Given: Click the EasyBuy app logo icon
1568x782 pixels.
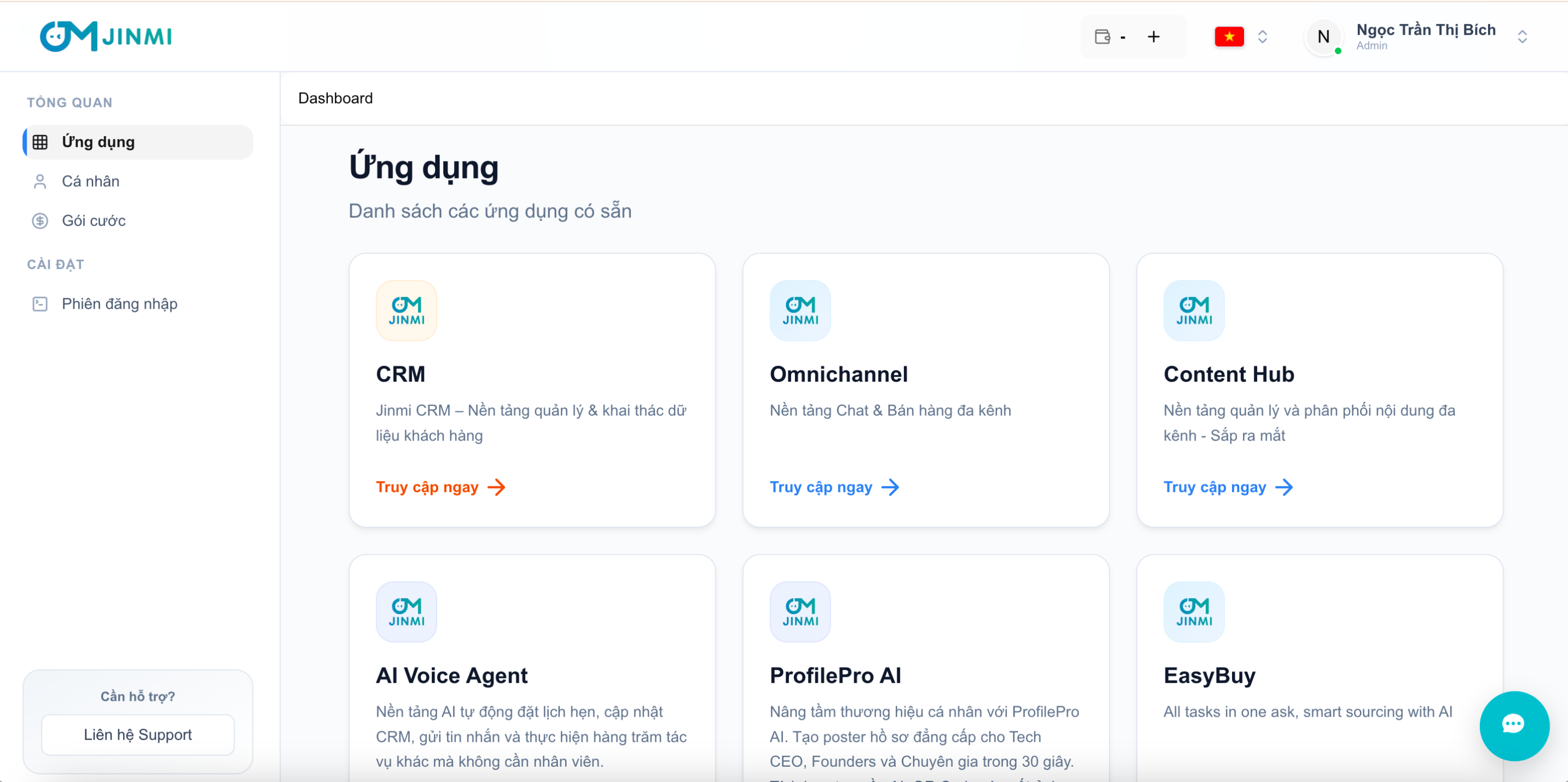Looking at the screenshot, I should pyautogui.click(x=1193, y=612).
